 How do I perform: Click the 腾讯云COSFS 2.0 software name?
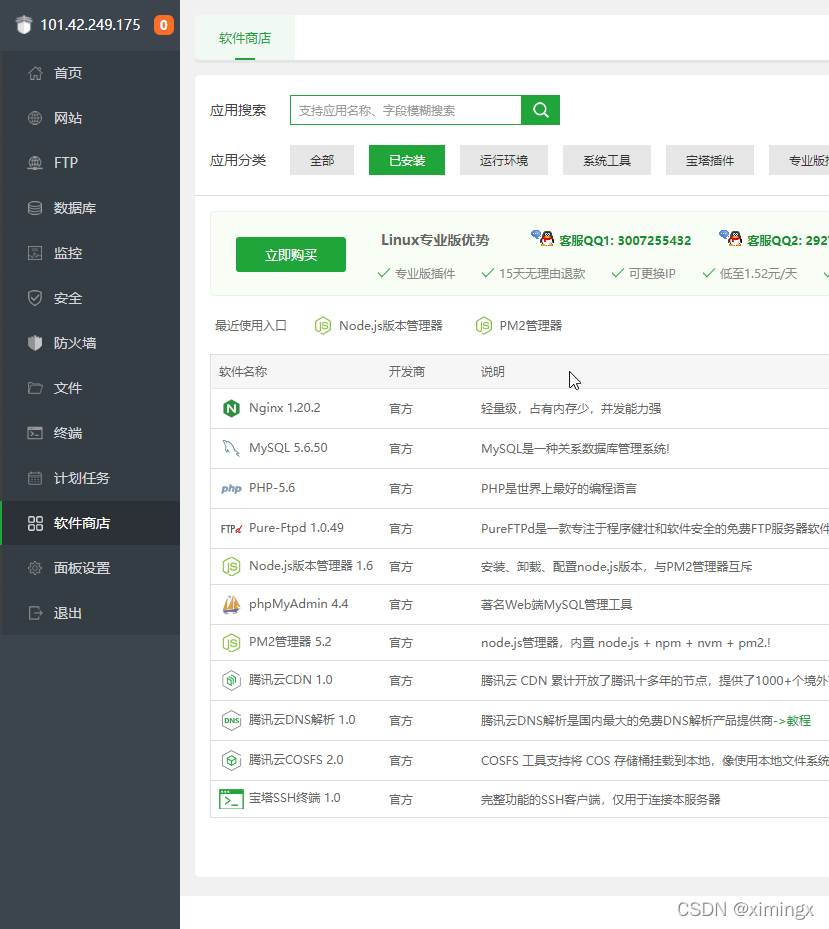coord(296,760)
